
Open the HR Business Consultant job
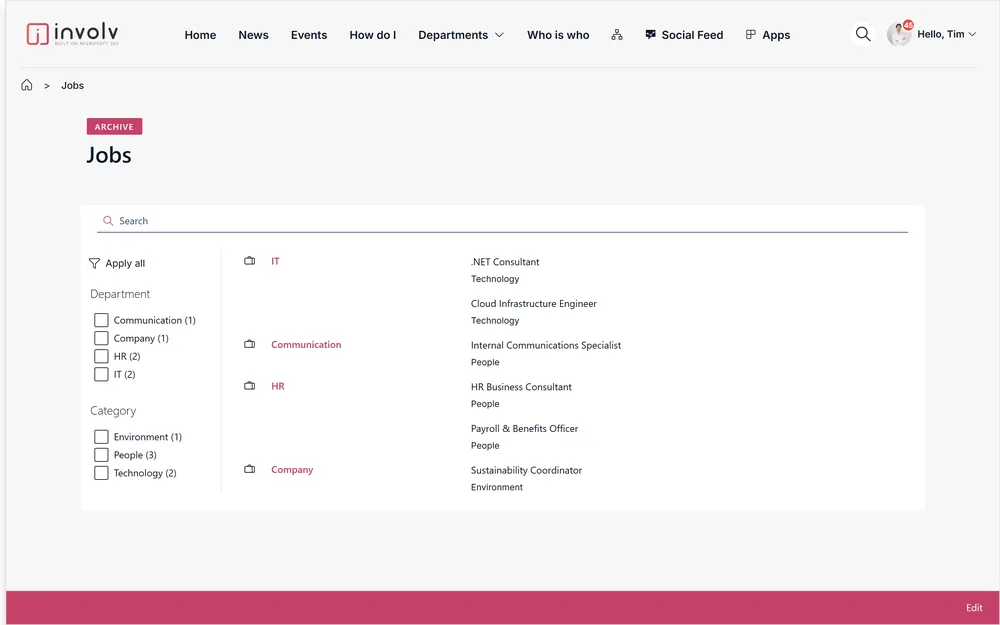pos(521,386)
